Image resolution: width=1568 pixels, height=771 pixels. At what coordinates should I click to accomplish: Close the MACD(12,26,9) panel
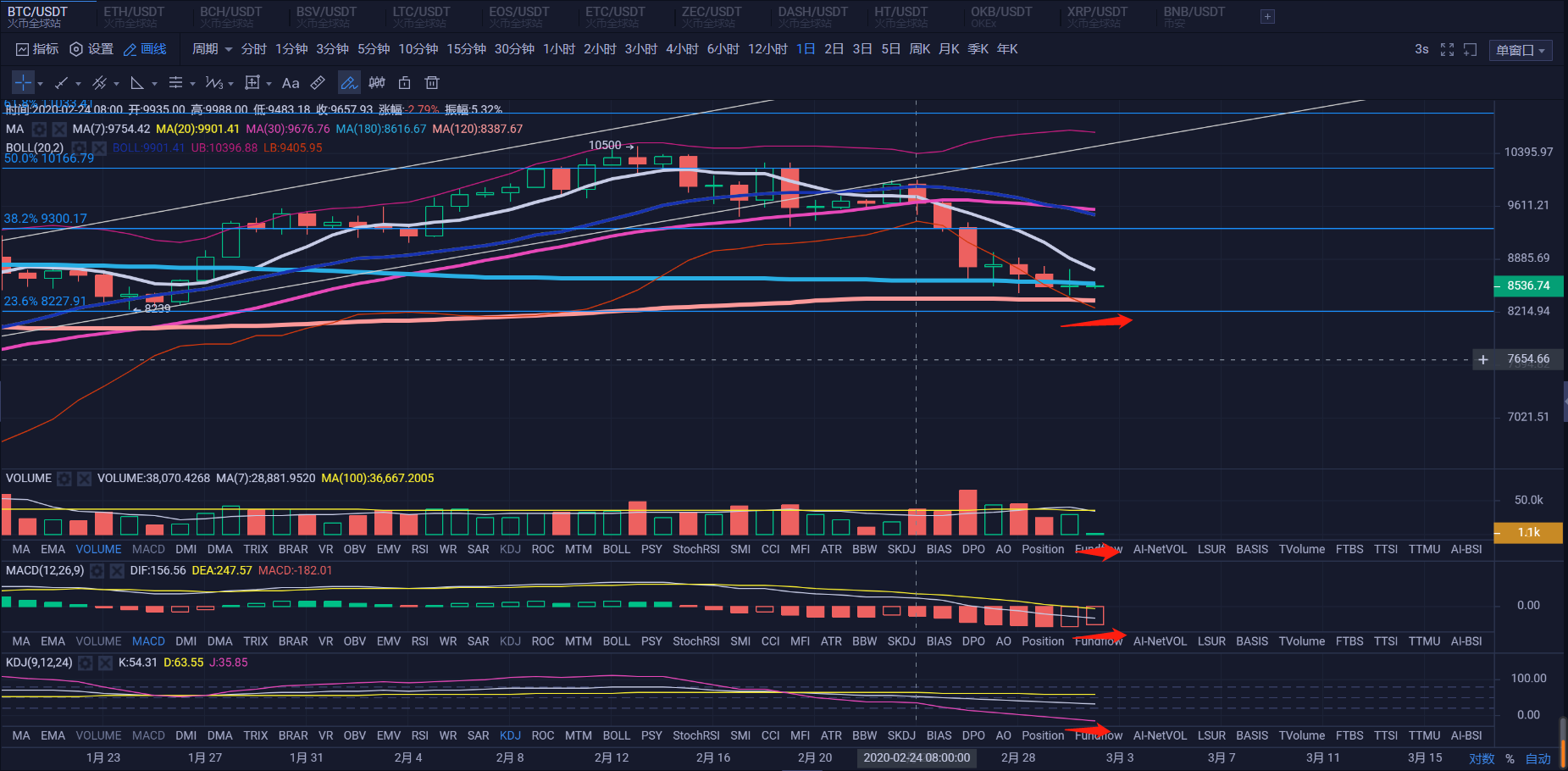tap(118, 571)
